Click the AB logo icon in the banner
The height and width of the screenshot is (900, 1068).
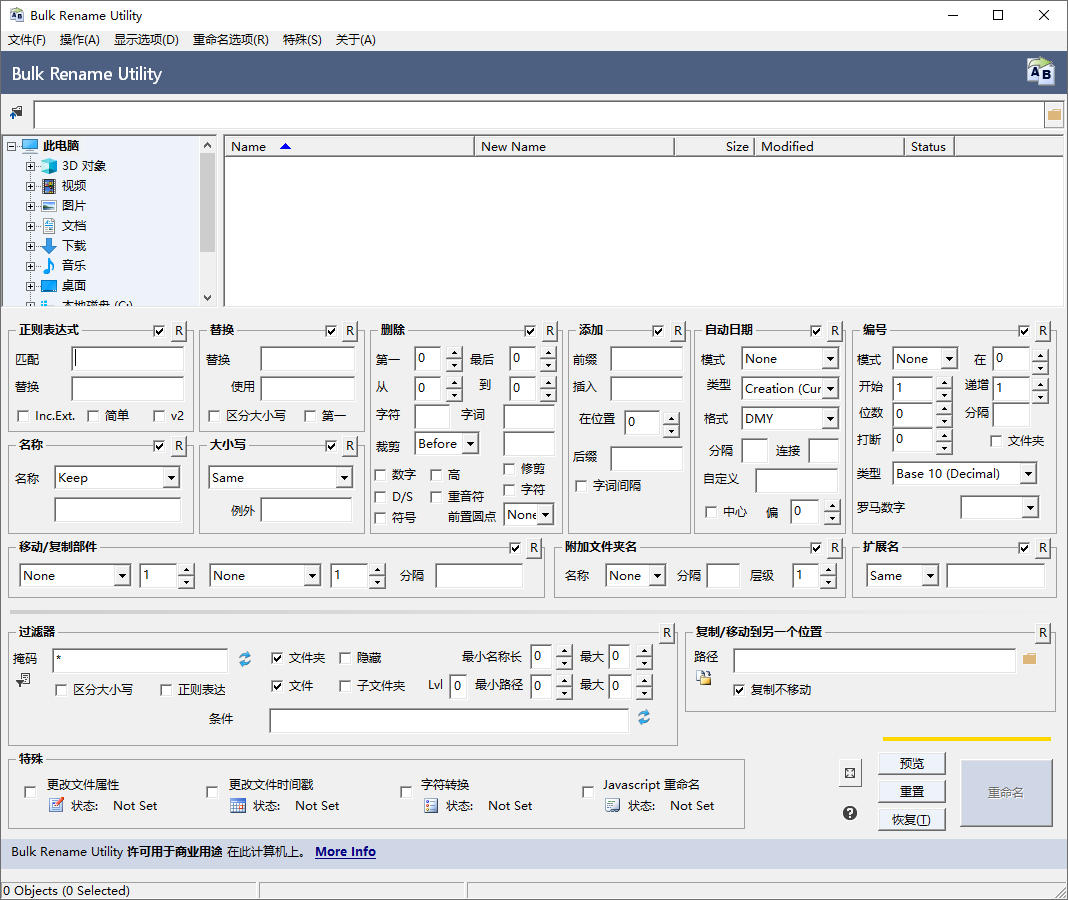[x=1040, y=70]
